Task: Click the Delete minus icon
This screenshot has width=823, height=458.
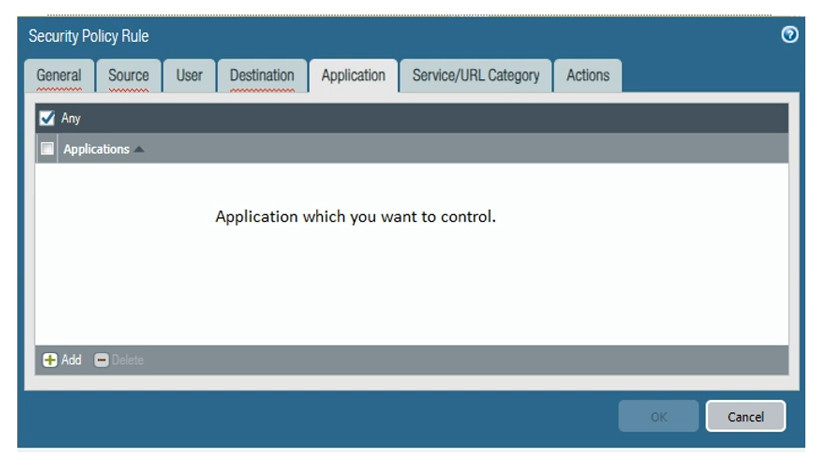Action: point(101,360)
